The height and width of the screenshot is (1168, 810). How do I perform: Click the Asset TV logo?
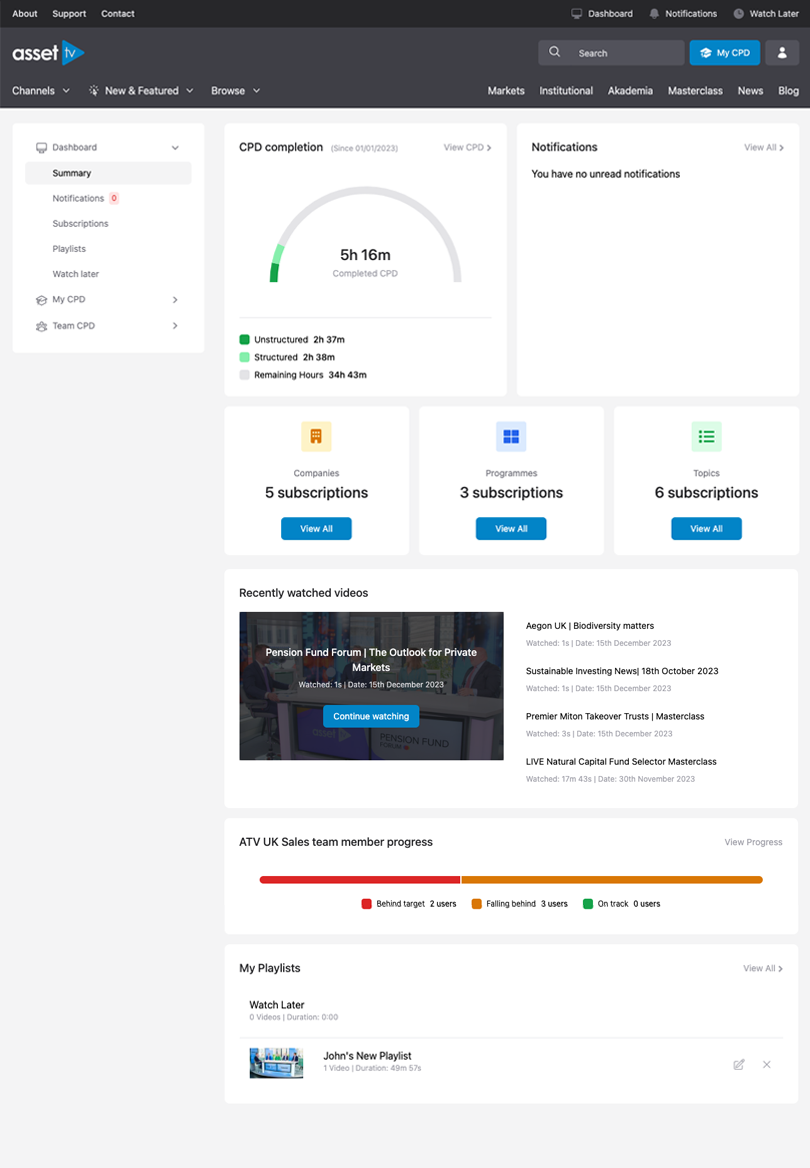[x=48, y=53]
